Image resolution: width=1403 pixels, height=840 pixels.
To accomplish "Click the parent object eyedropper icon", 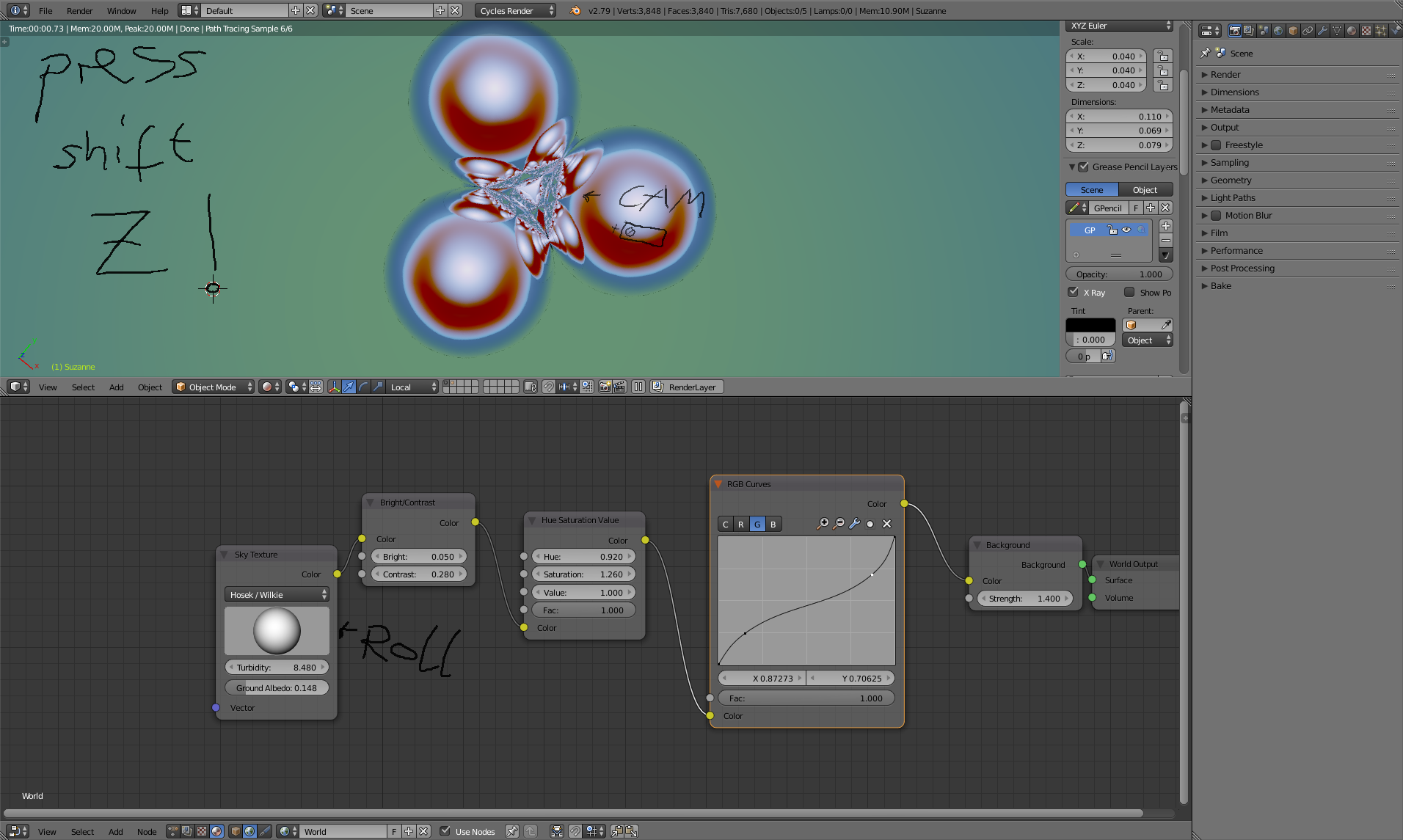I will [x=1166, y=325].
